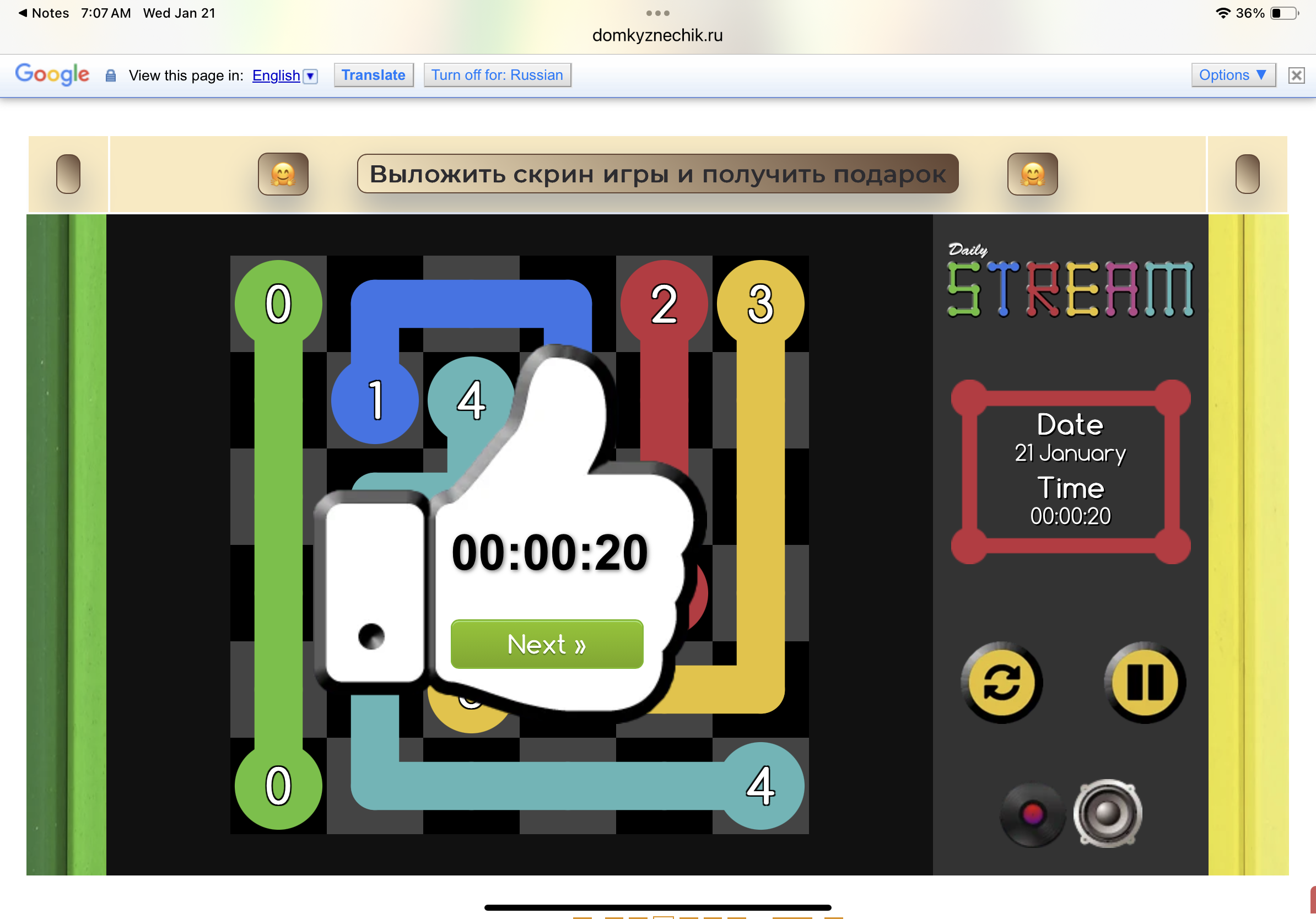Click the Translate button
1316x919 pixels.
click(373, 75)
